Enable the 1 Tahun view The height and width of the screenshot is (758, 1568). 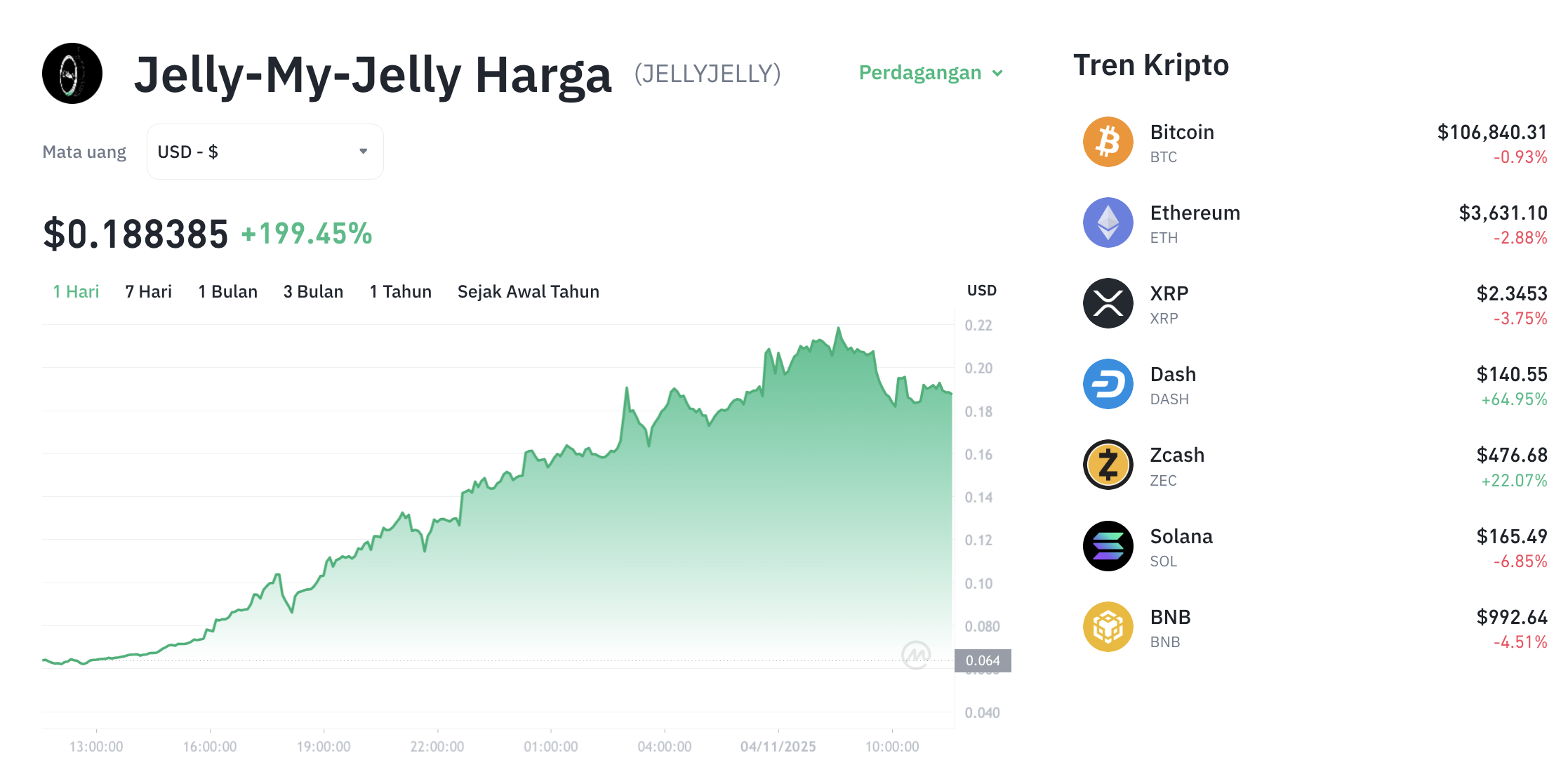tap(400, 291)
